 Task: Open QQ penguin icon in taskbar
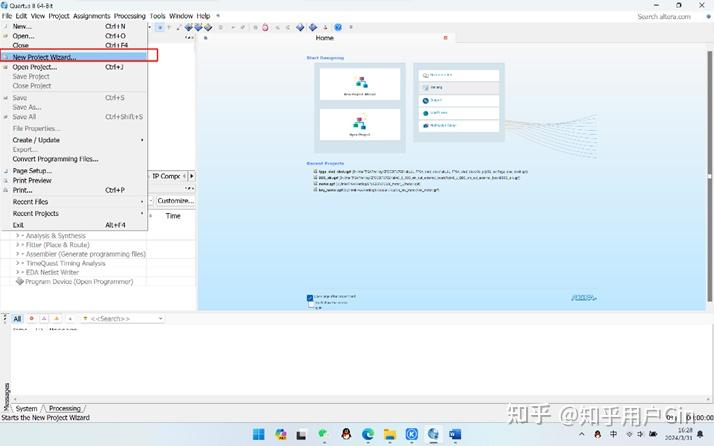[x=346, y=435]
